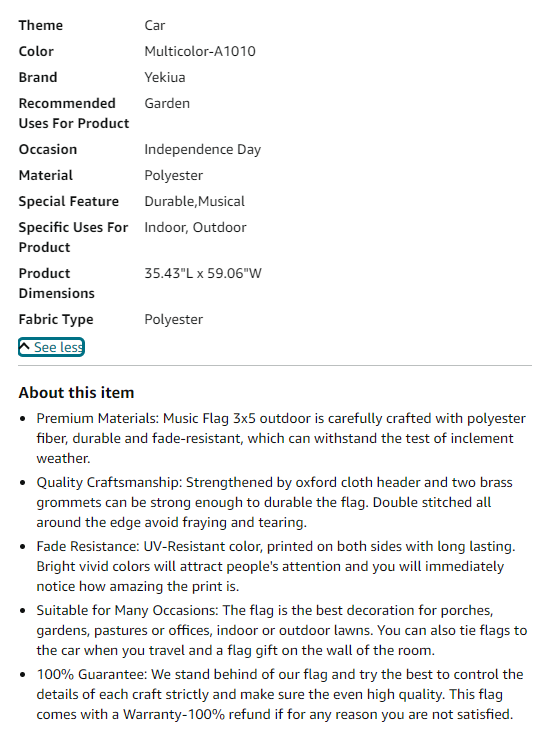Image resolution: width=544 pixels, height=735 pixels.
Task: Select the Color value Multicolor-A1010
Action: 200,52
